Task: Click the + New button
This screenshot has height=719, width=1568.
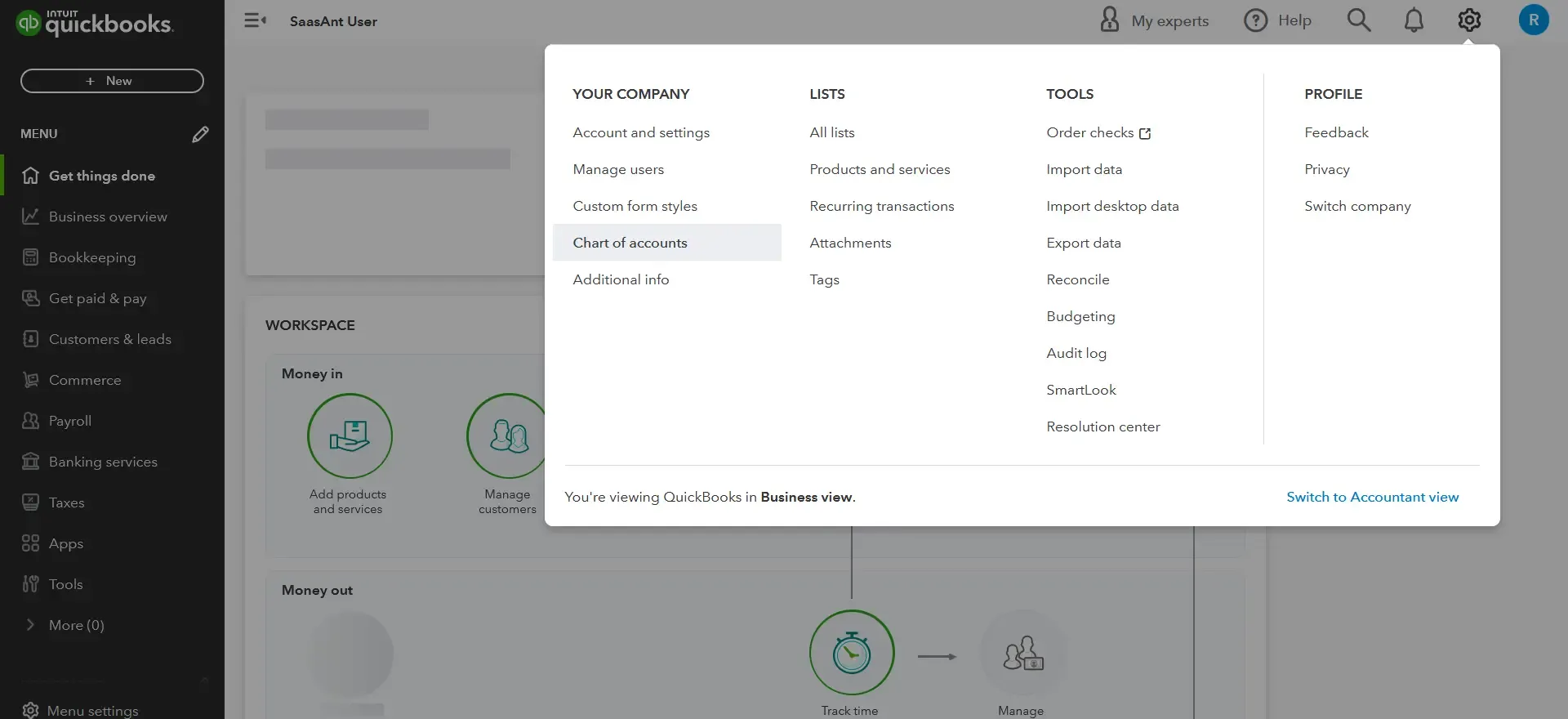Action: 112,81
